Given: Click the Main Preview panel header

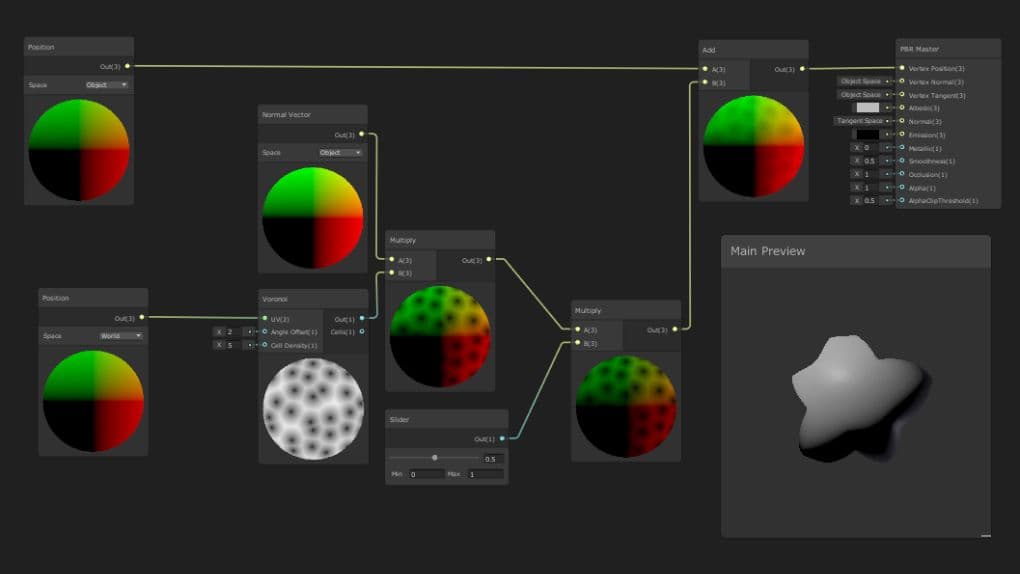Looking at the screenshot, I should click(x=856, y=251).
